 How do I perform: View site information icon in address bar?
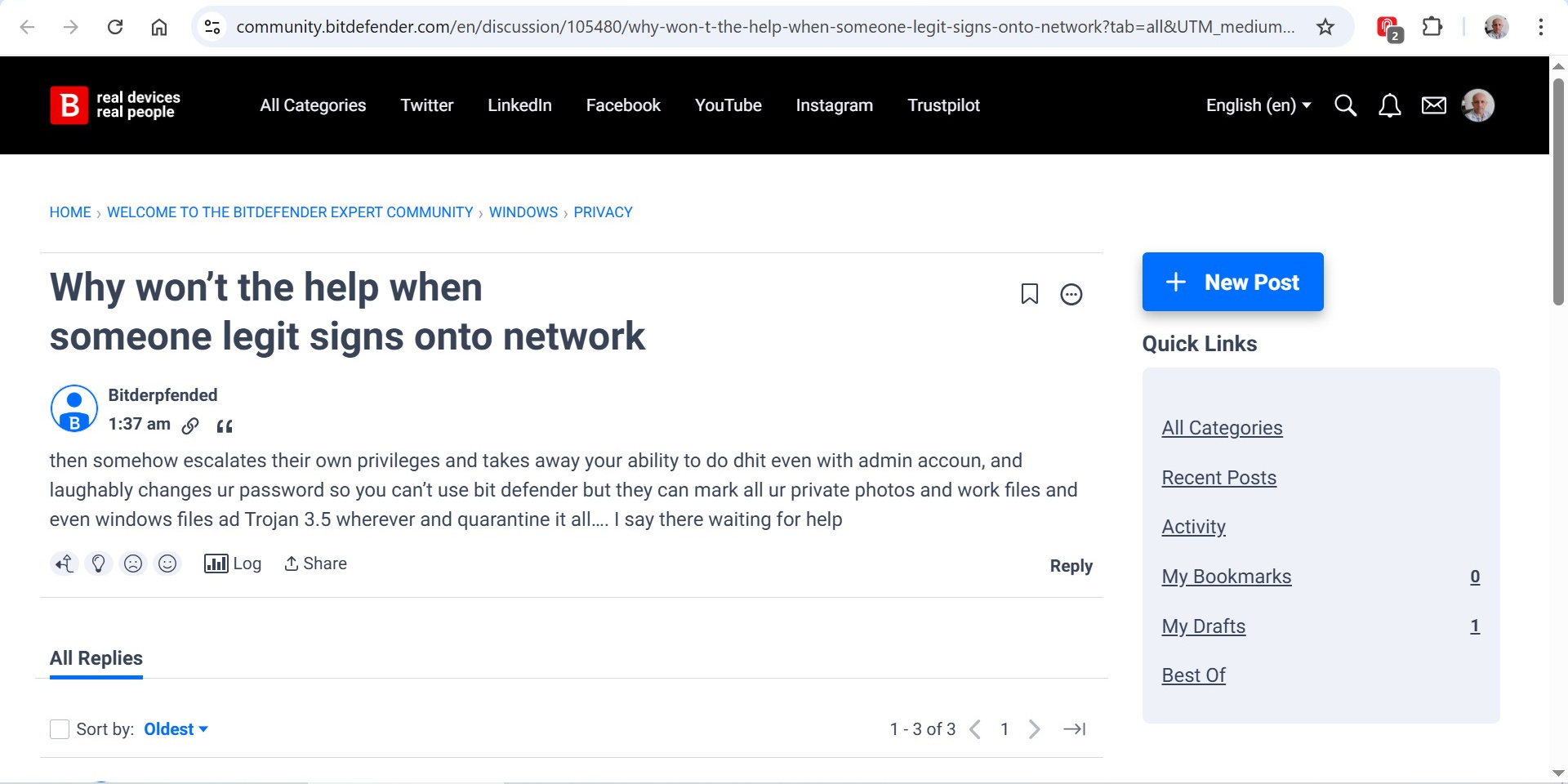[212, 27]
